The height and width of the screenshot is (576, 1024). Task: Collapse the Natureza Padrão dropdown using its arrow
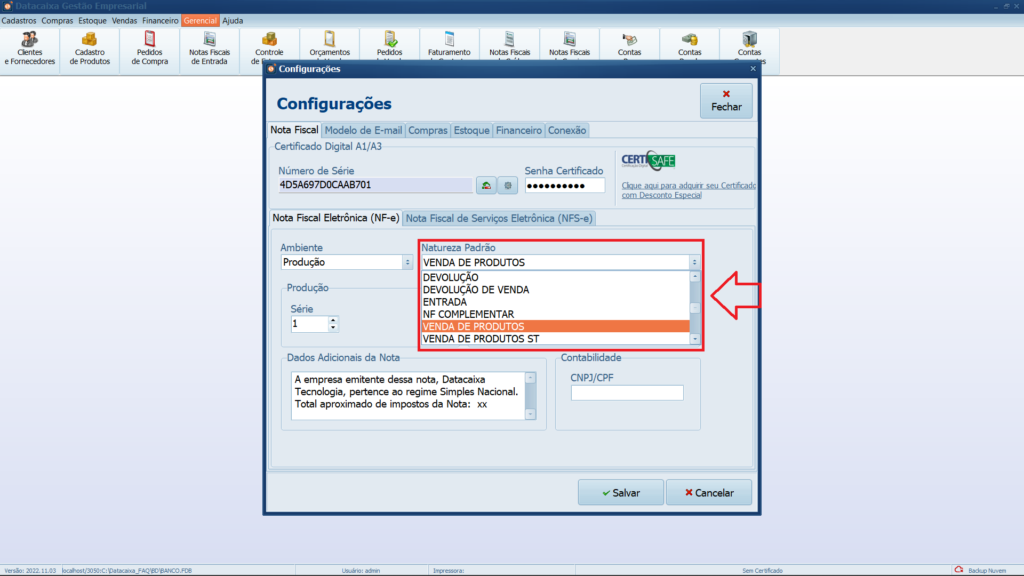694,263
